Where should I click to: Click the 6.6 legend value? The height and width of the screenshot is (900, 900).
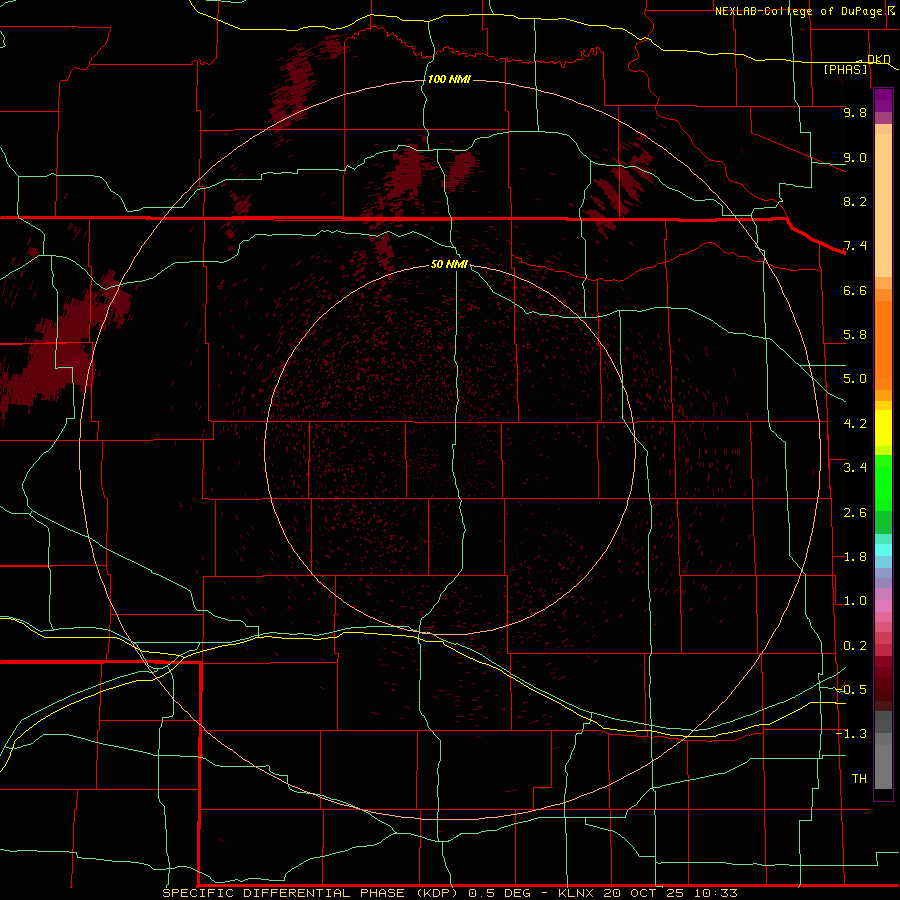pos(855,290)
